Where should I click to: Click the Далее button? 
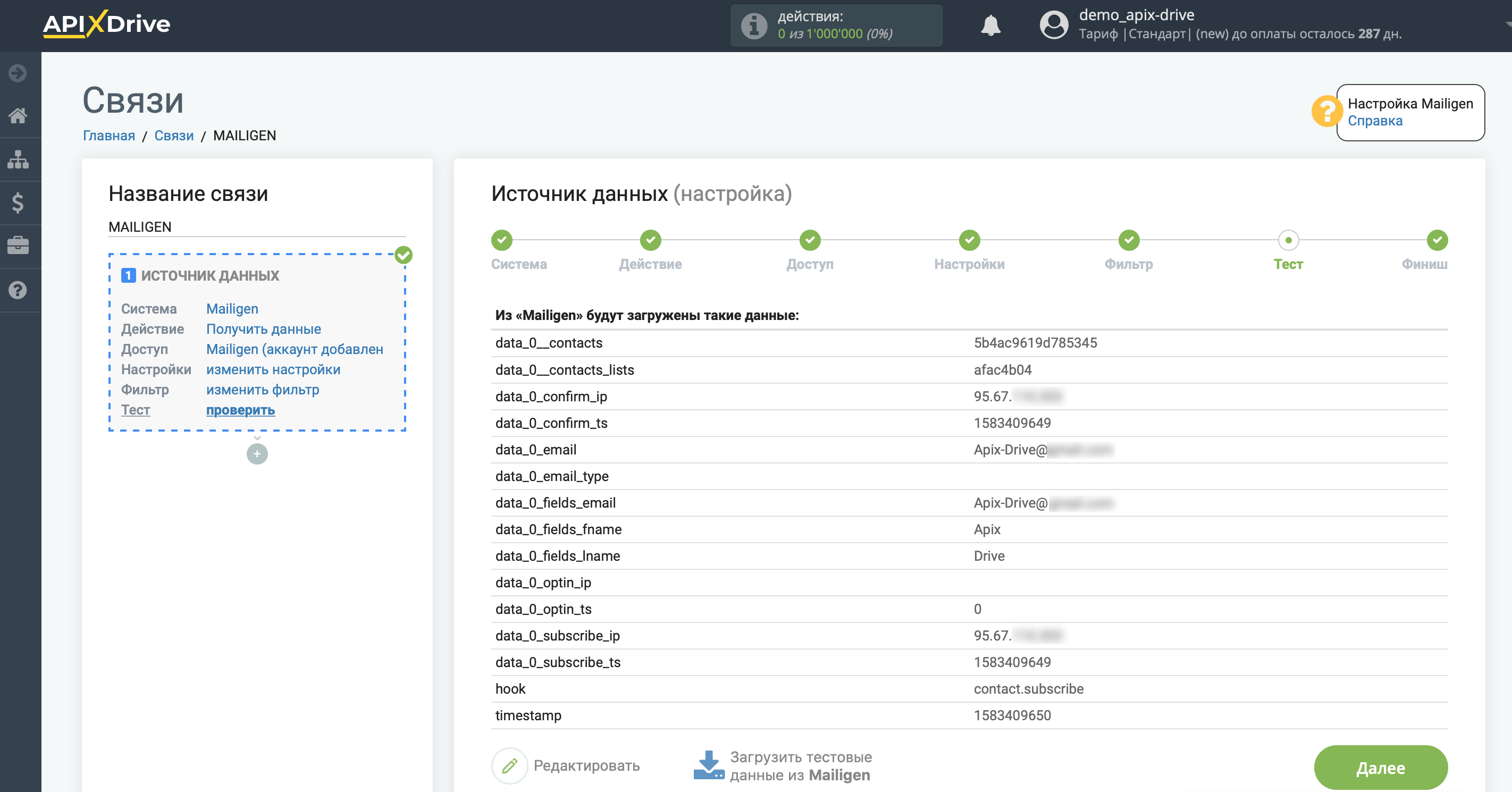1381,768
